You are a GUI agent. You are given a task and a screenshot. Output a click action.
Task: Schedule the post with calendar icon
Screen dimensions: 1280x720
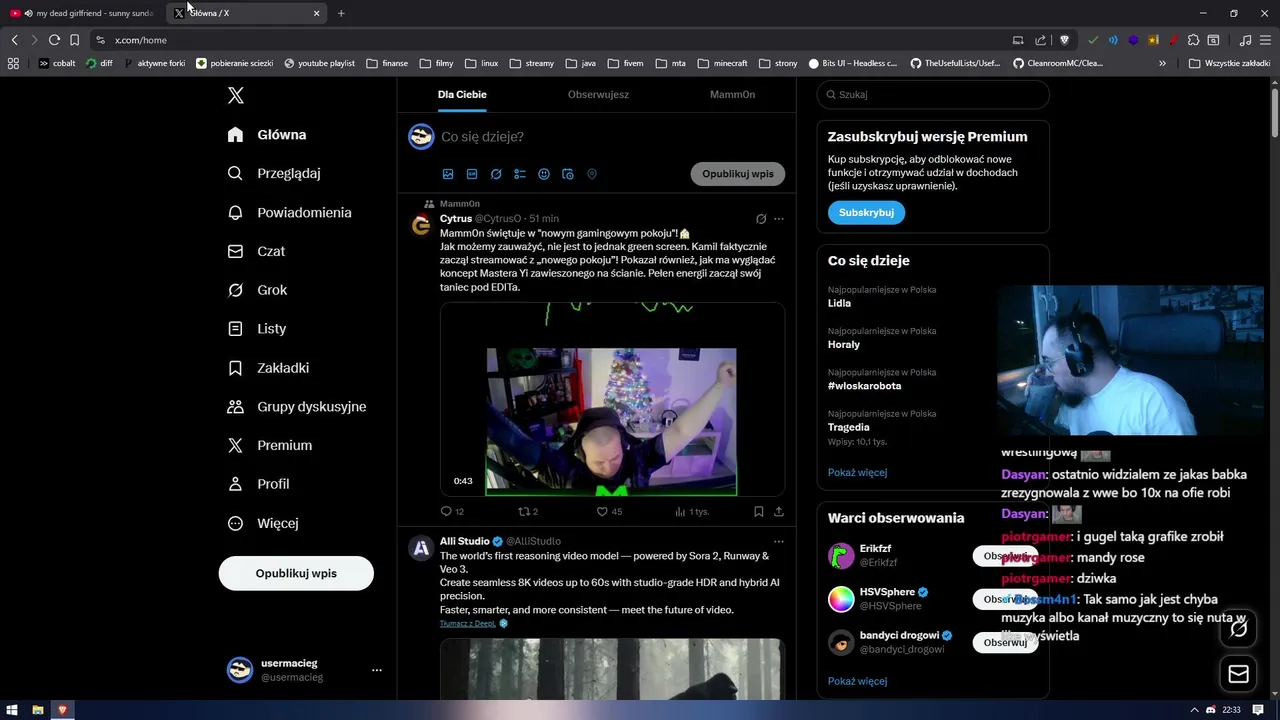[568, 174]
